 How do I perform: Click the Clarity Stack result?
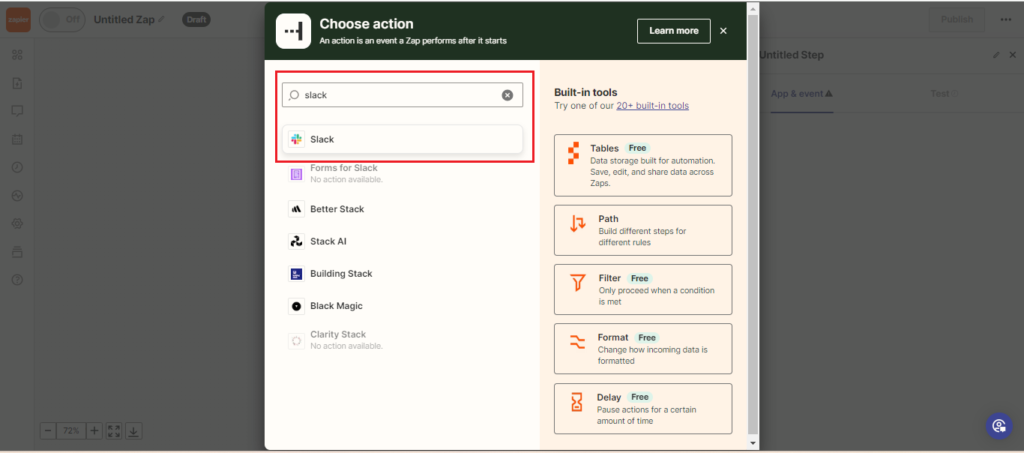coord(402,340)
